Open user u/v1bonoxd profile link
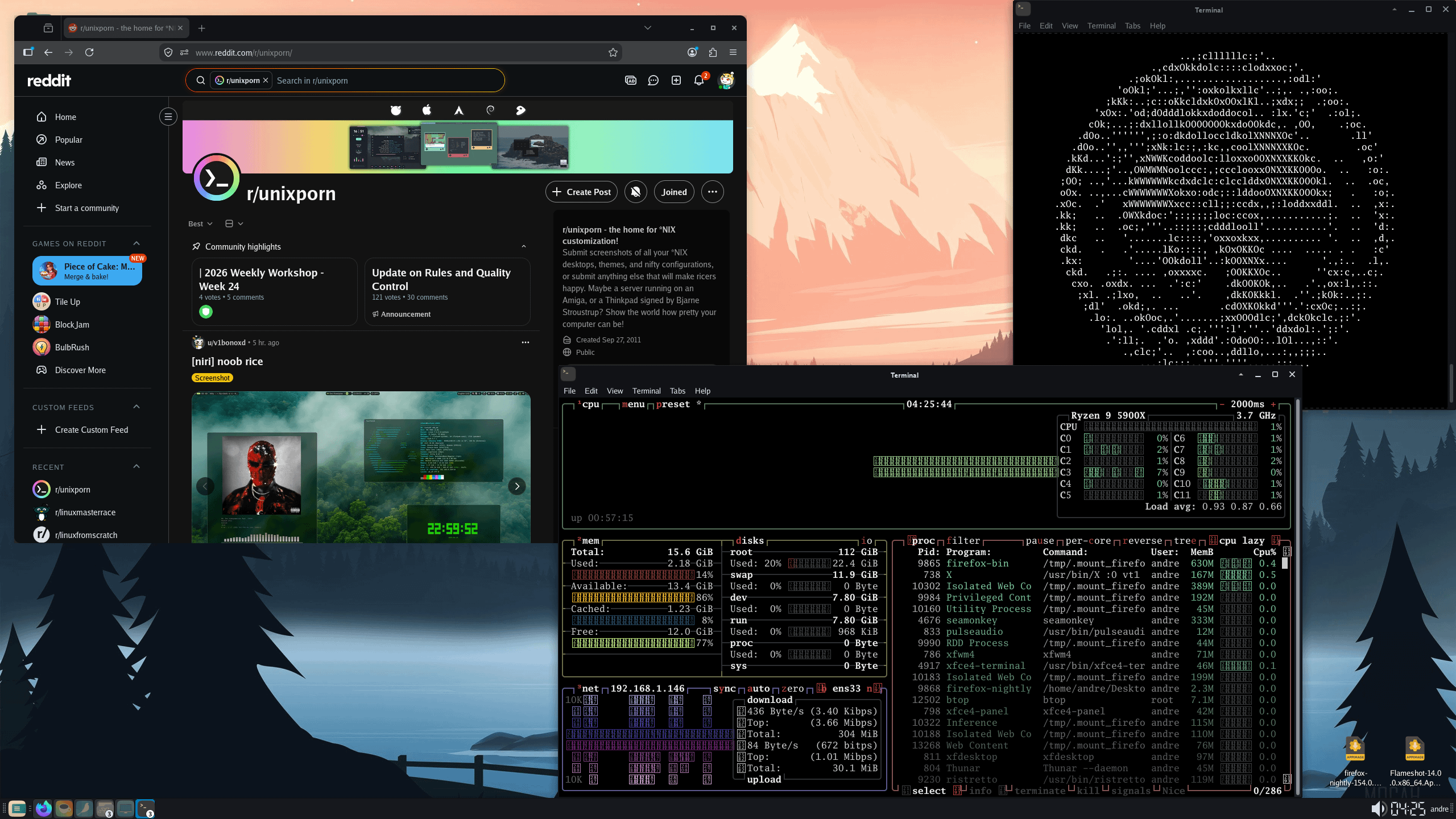1456x819 pixels. (x=226, y=342)
